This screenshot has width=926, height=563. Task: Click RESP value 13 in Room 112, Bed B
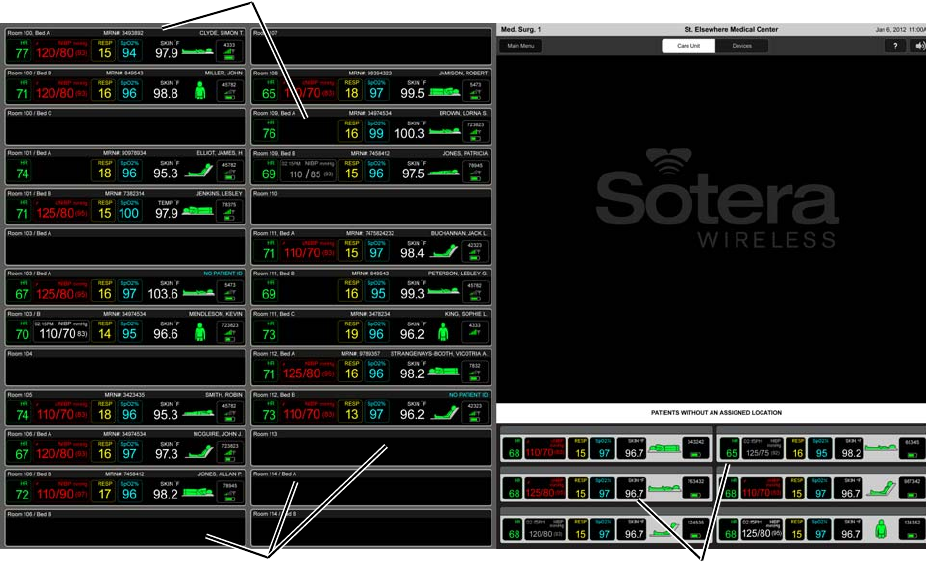pyautogui.click(x=351, y=414)
